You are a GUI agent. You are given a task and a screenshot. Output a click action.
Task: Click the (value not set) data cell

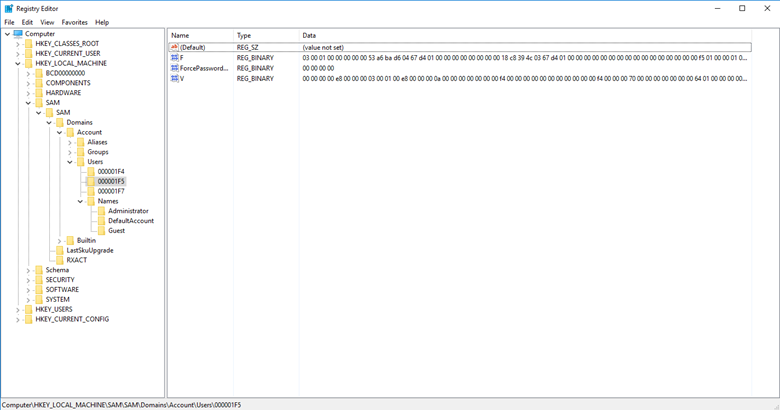[x=323, y=47]
